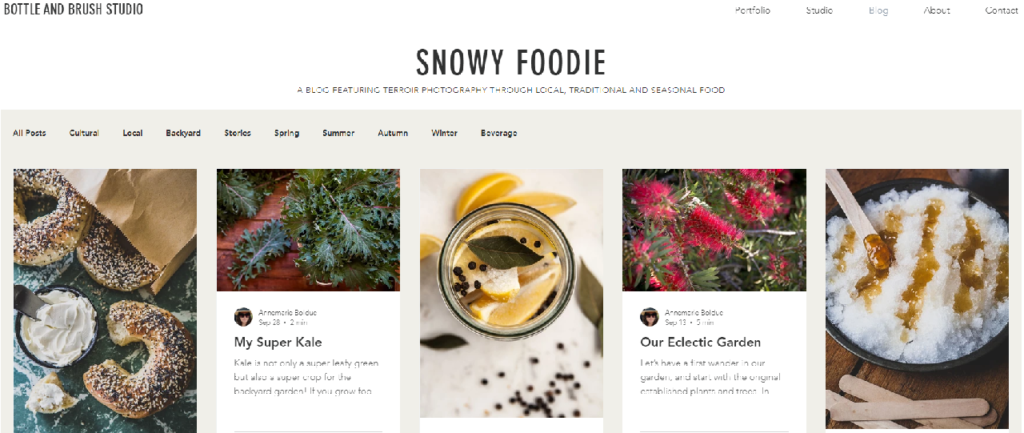Select the All Posts category
The image size is (1024, 433).
29,133
